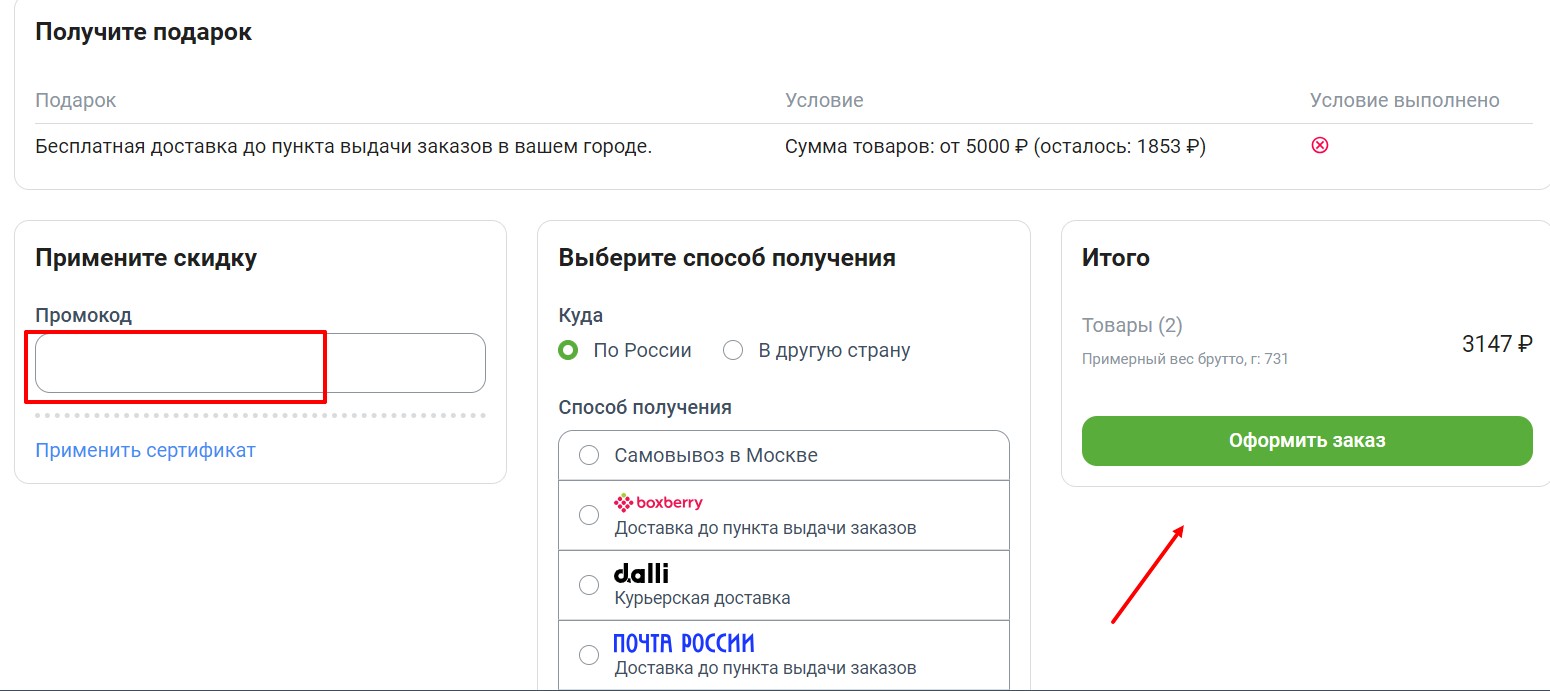The height and width of the screenshot is (691, 1550).
Task: Click the Получите подарок heading
Action: [143, 32]
